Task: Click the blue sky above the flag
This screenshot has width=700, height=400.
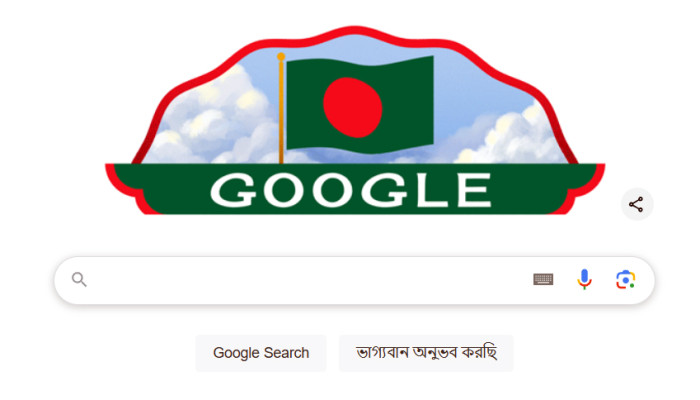Action: 357,47
